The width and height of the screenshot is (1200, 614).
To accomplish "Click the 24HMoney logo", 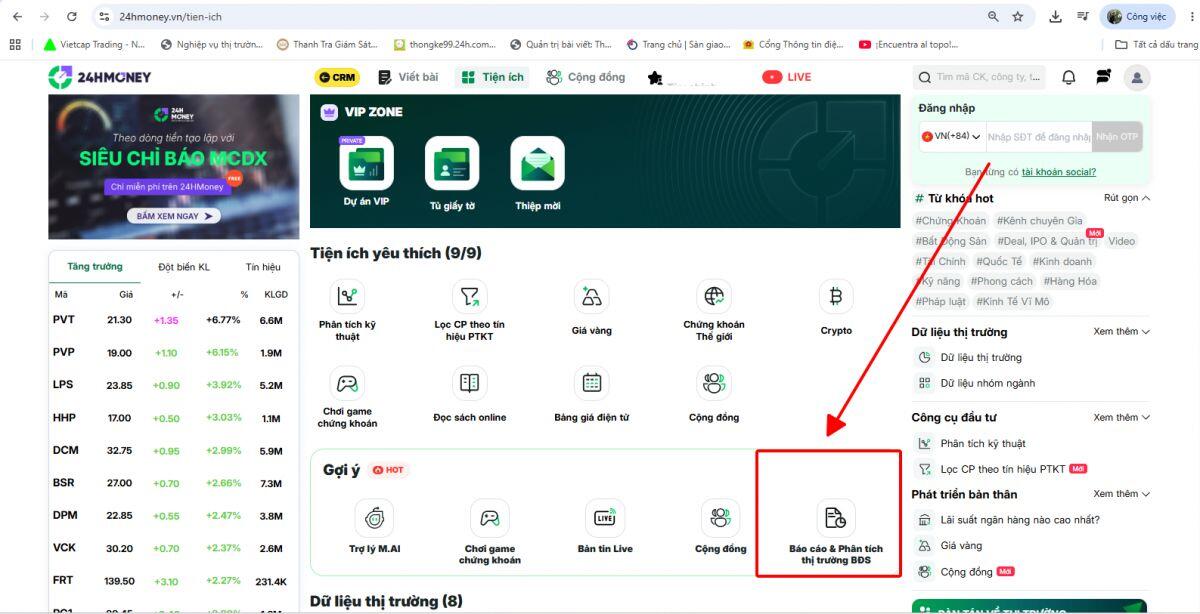I will 100,77.
